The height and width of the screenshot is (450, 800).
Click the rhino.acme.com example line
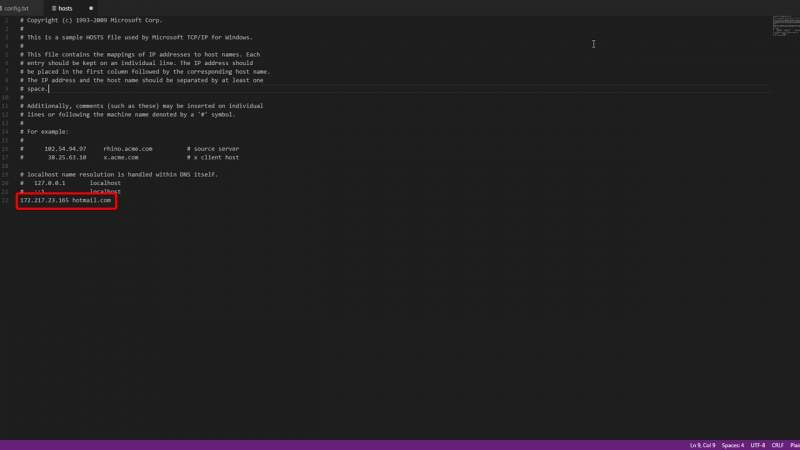point(128,149)
